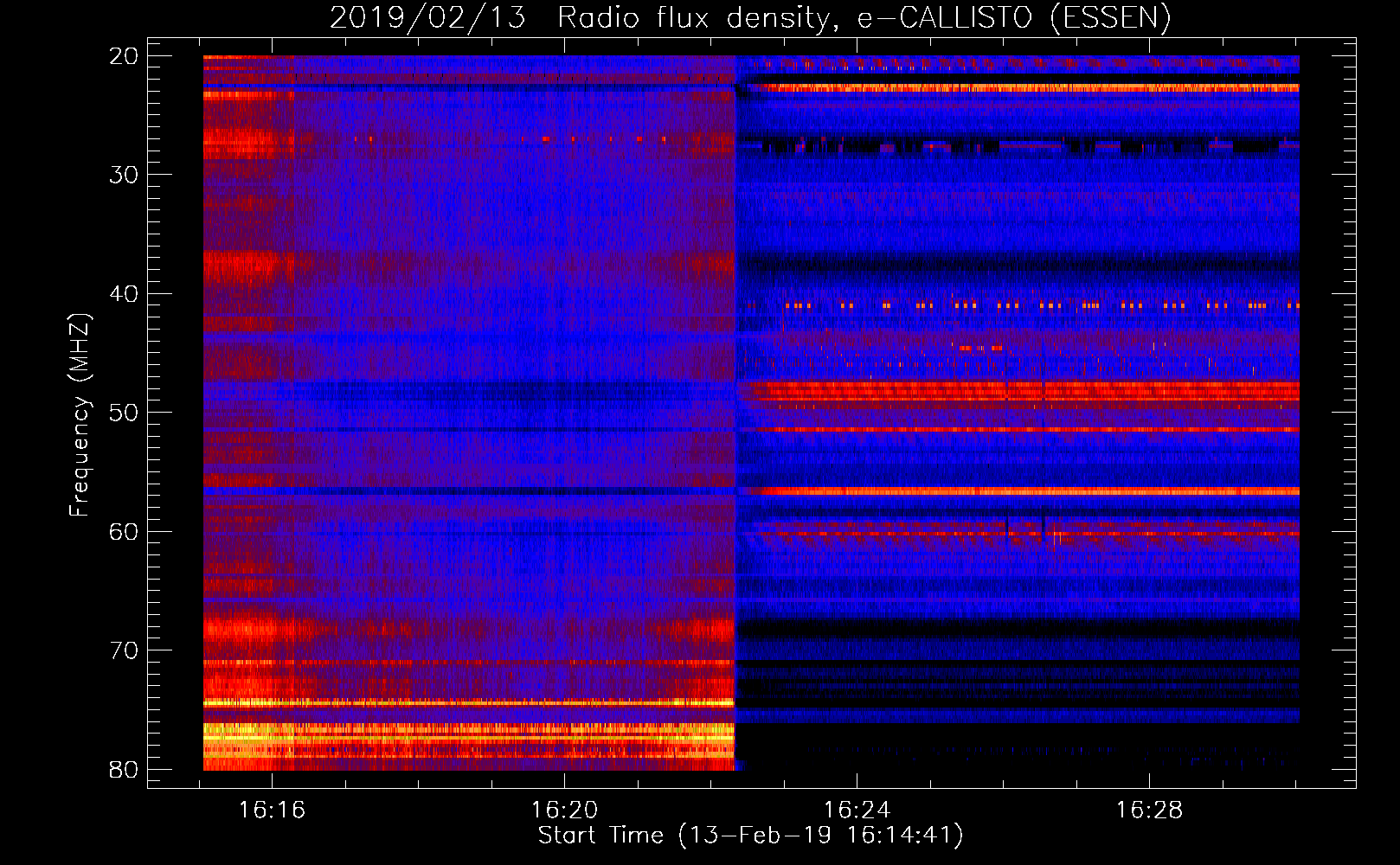This screenshot has height=865, width=1400.
Task: Click the 80 frequency tick label
Action: [x=125, y=770]
